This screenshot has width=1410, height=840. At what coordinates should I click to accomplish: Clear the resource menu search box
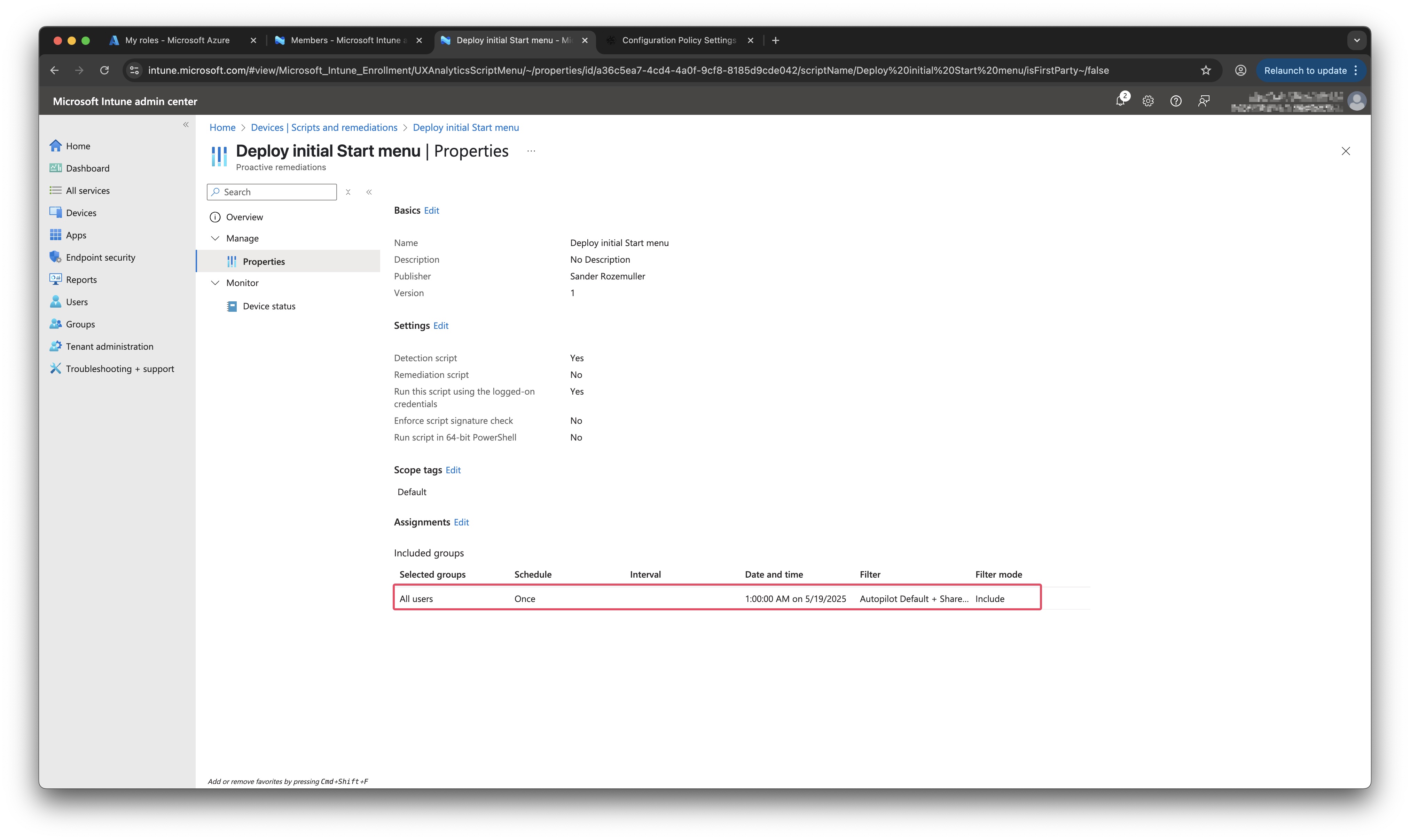[348, 192]
